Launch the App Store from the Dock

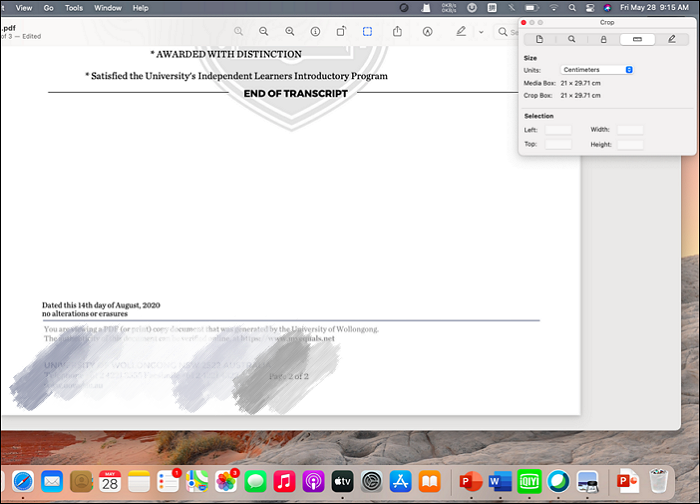[401, 482]
